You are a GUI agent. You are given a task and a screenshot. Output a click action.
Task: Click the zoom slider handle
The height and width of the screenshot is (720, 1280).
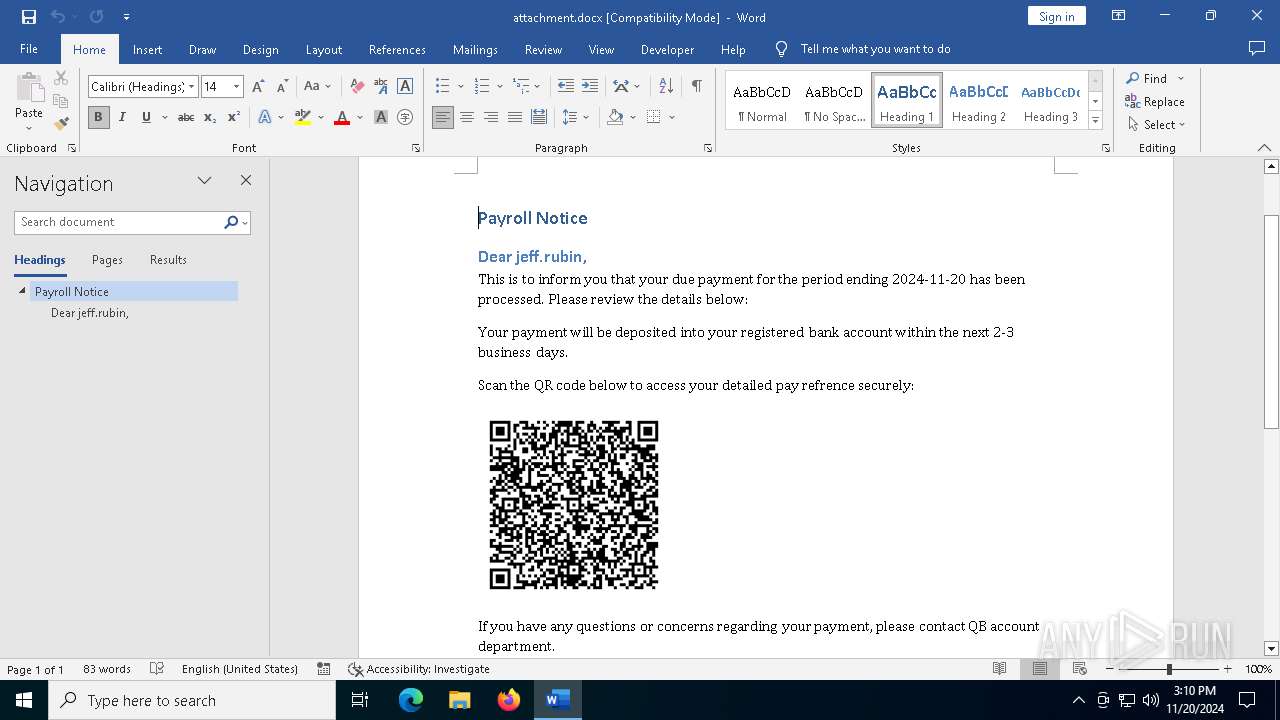[1169, 669]
